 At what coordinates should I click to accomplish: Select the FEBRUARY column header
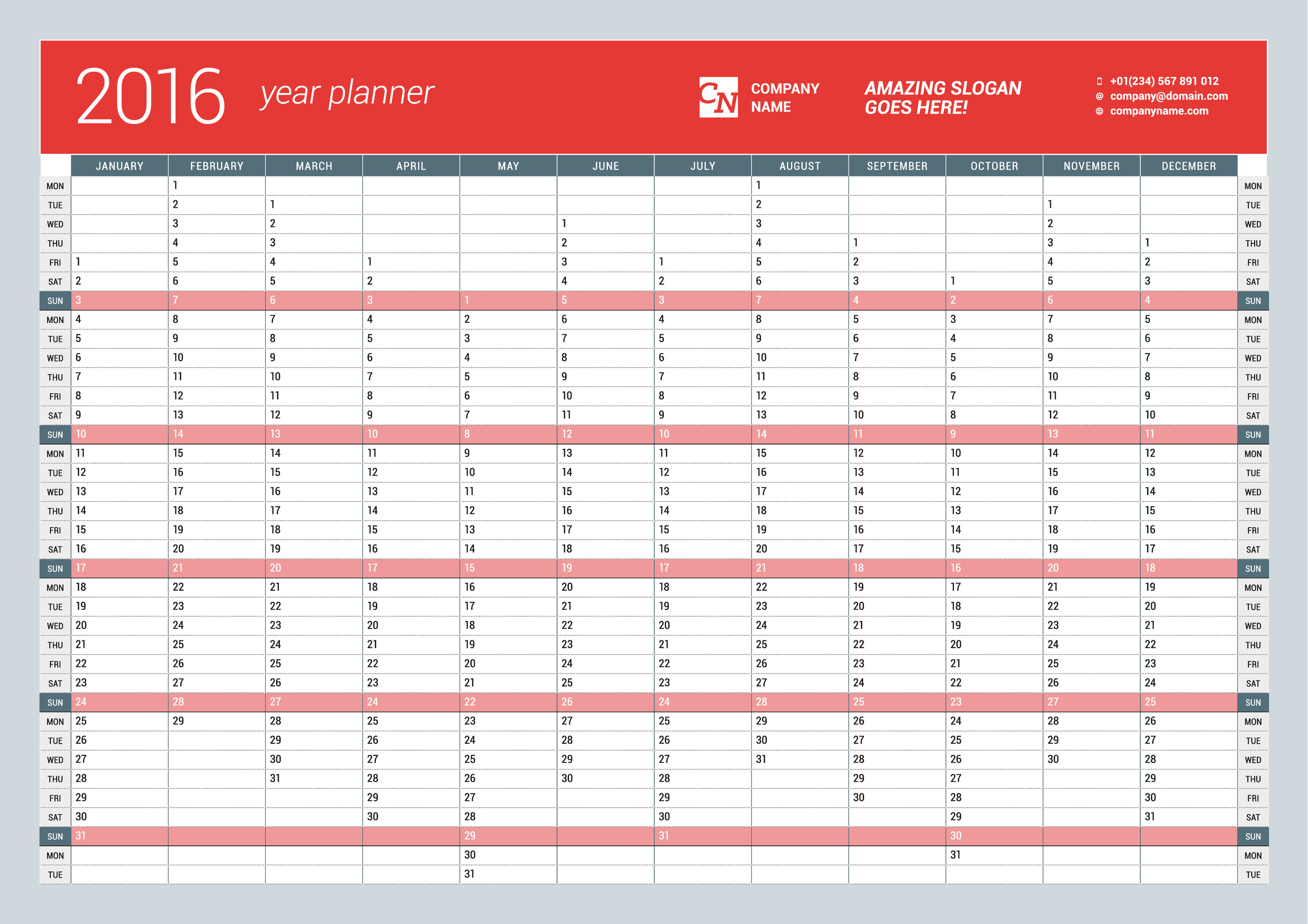(x=217, y=166)
